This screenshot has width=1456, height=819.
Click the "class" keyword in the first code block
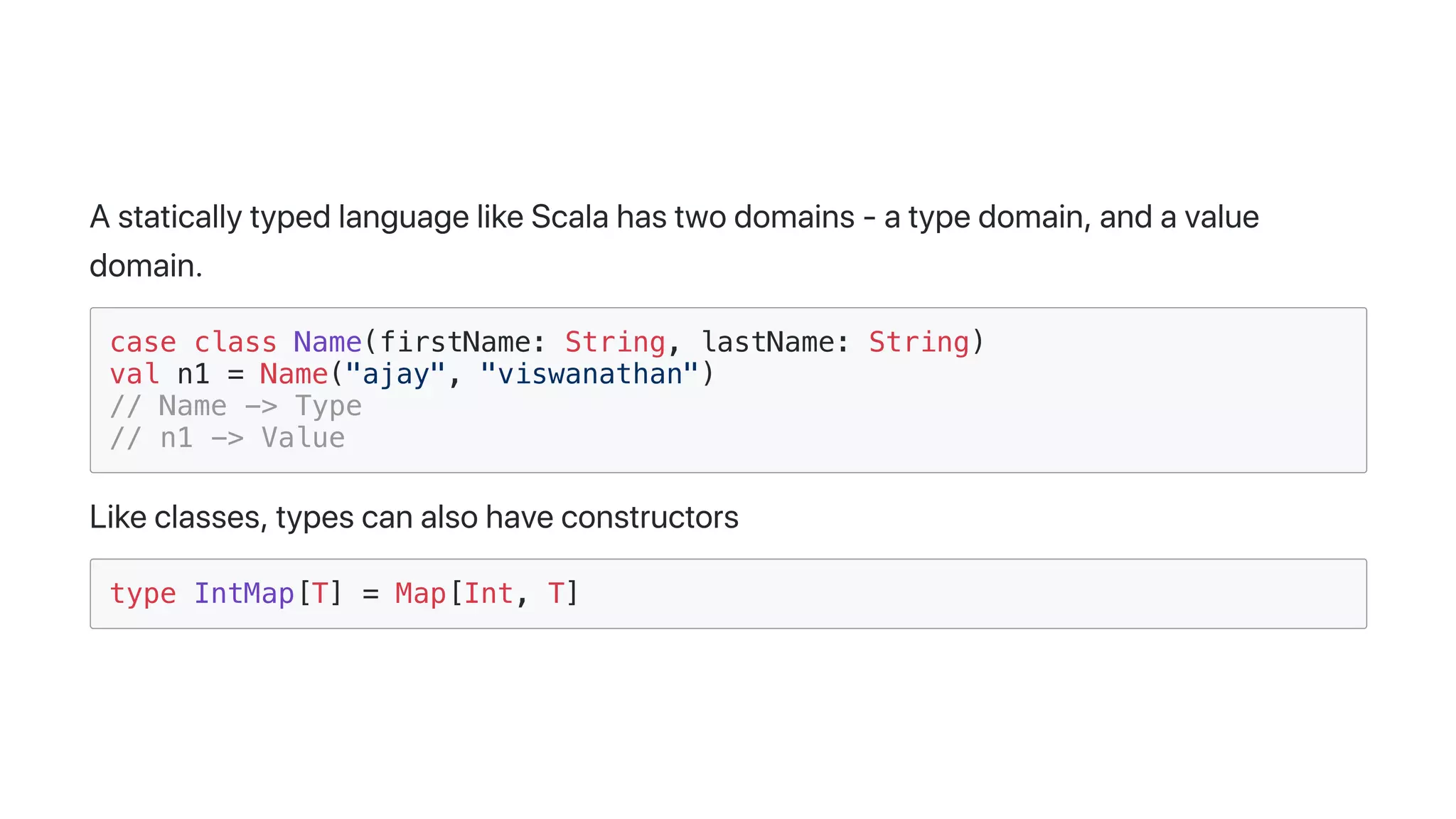(235, 343)
